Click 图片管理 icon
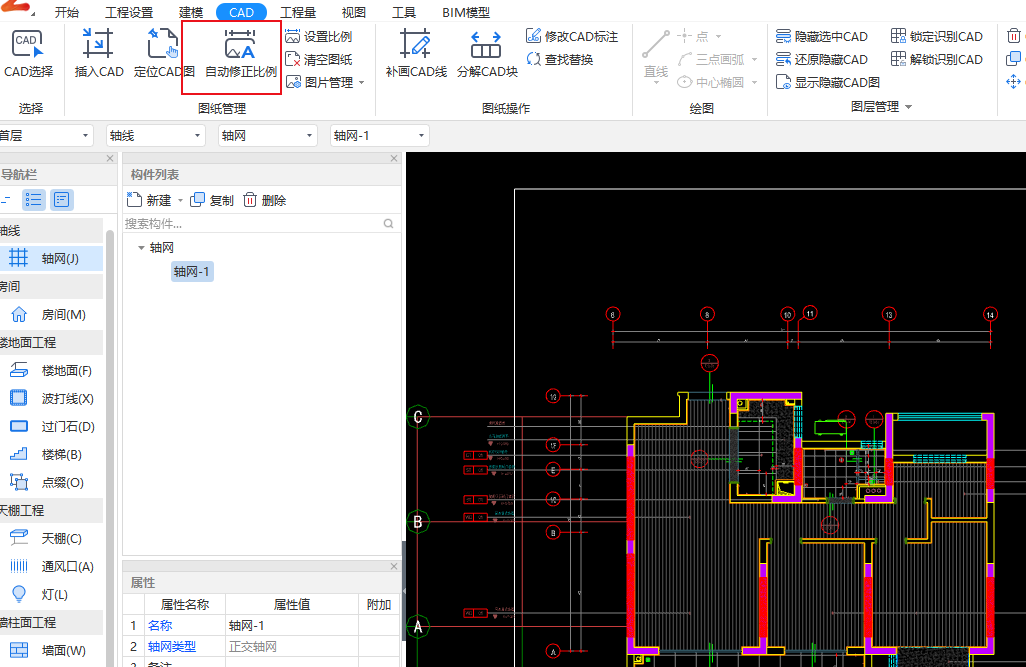 click(292, 82)
